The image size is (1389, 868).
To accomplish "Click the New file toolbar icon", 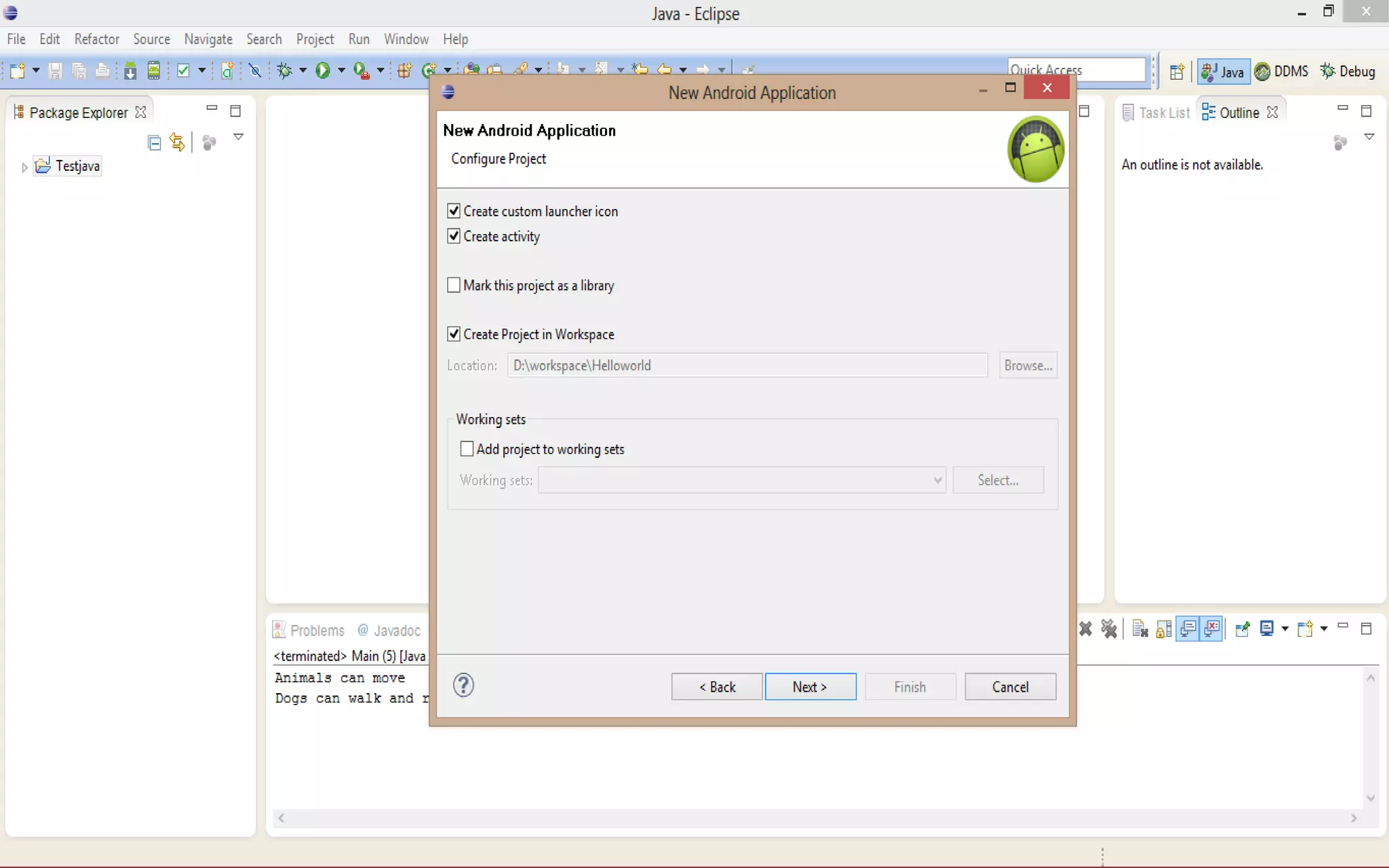I will 18,71.
